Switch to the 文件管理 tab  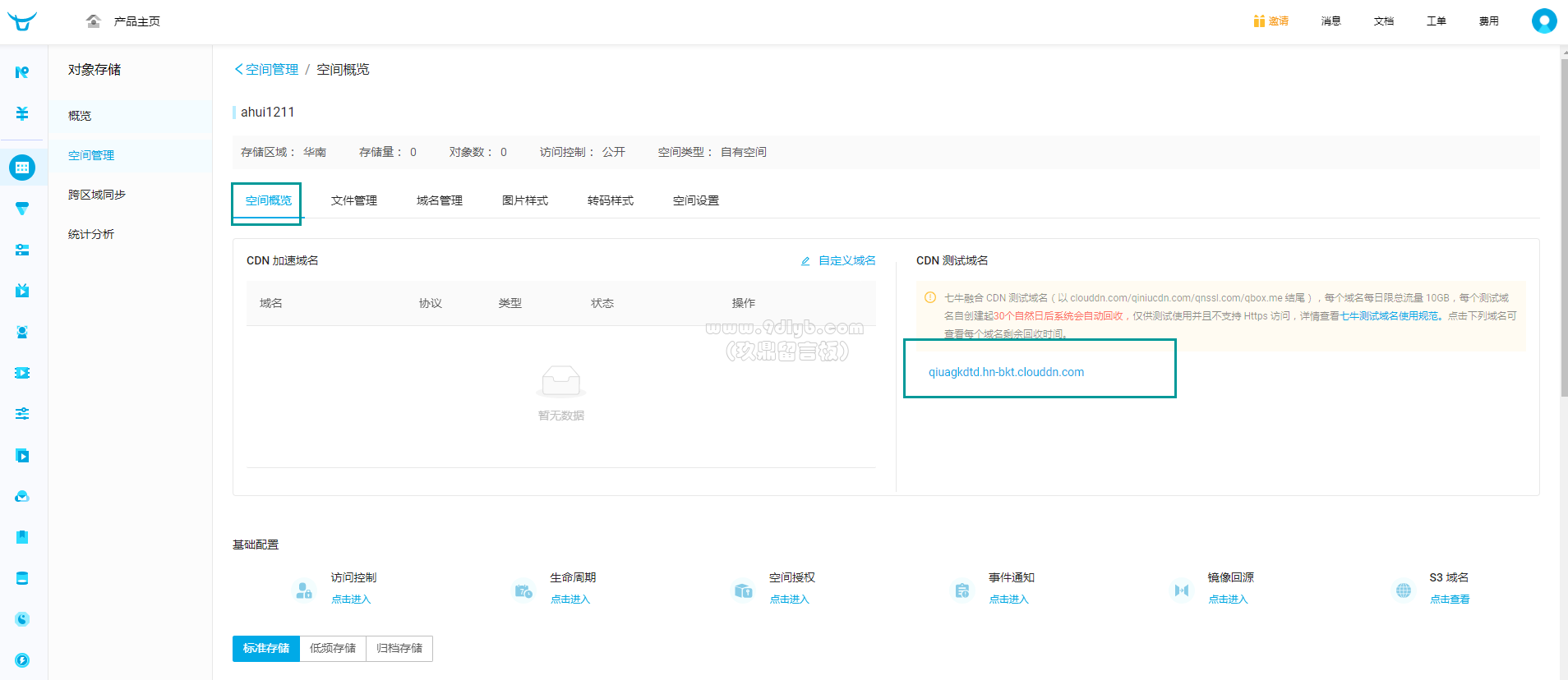[x=354, y=200]
